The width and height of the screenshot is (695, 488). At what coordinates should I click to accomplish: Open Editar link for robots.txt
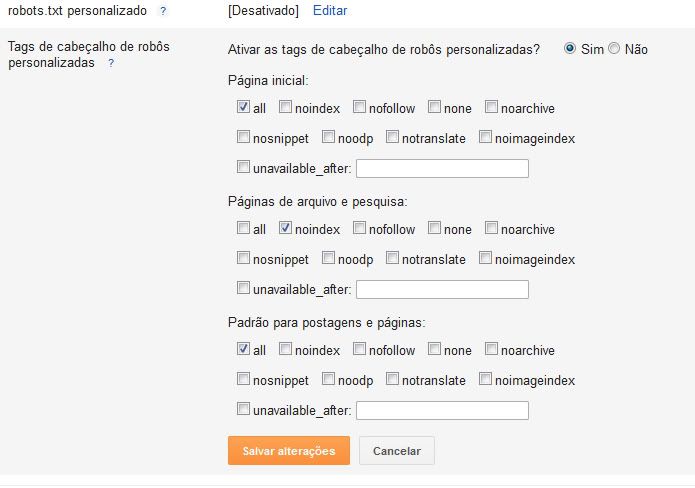pyautogui.click(x=330, y=11)
